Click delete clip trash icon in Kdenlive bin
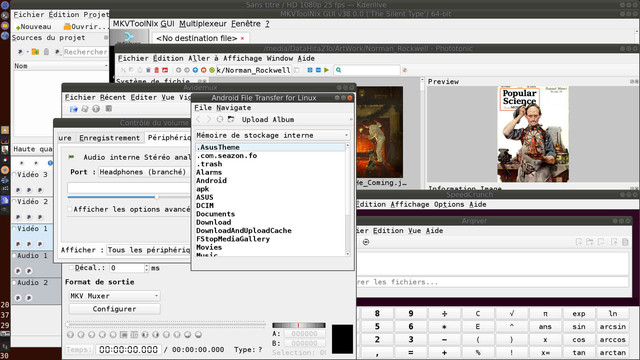Viewport: 640px width, 360px height. tap(47, 52)
